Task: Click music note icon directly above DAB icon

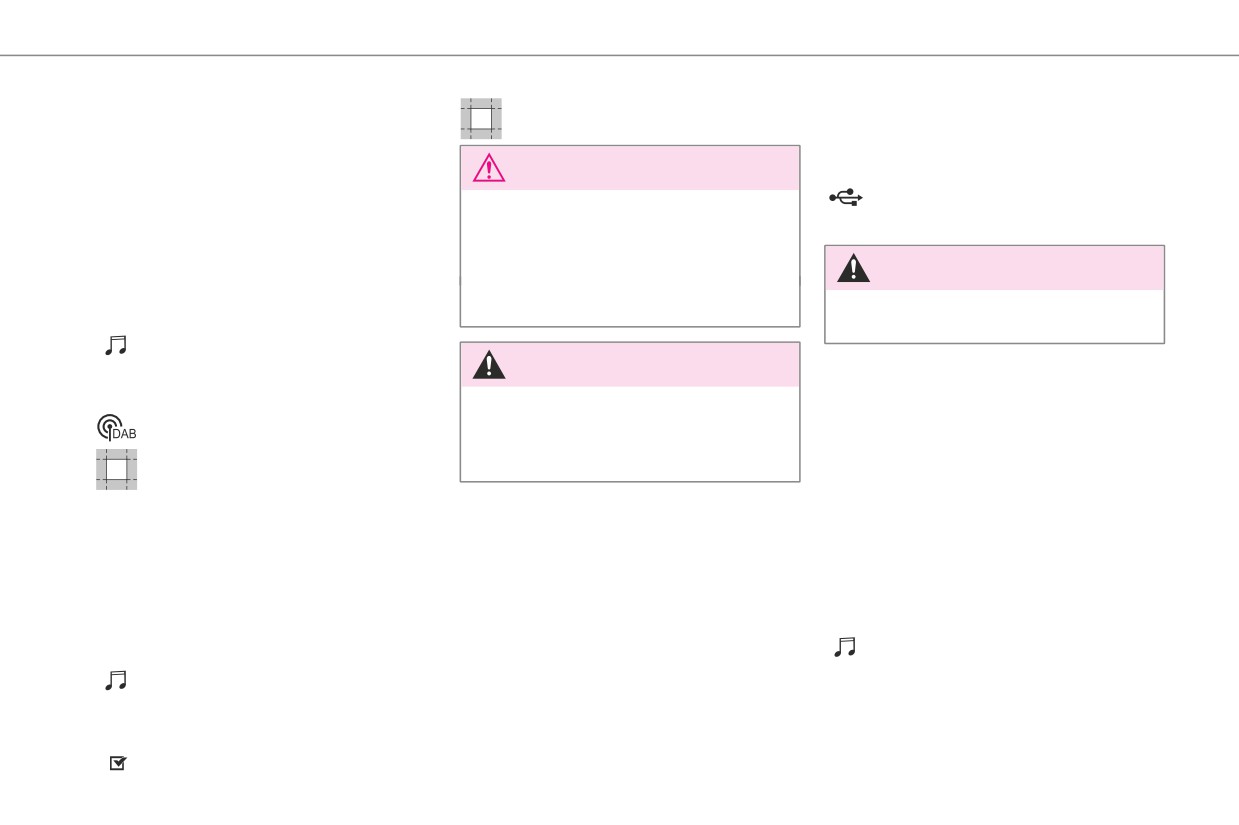Action: click(x=117, y=345)
